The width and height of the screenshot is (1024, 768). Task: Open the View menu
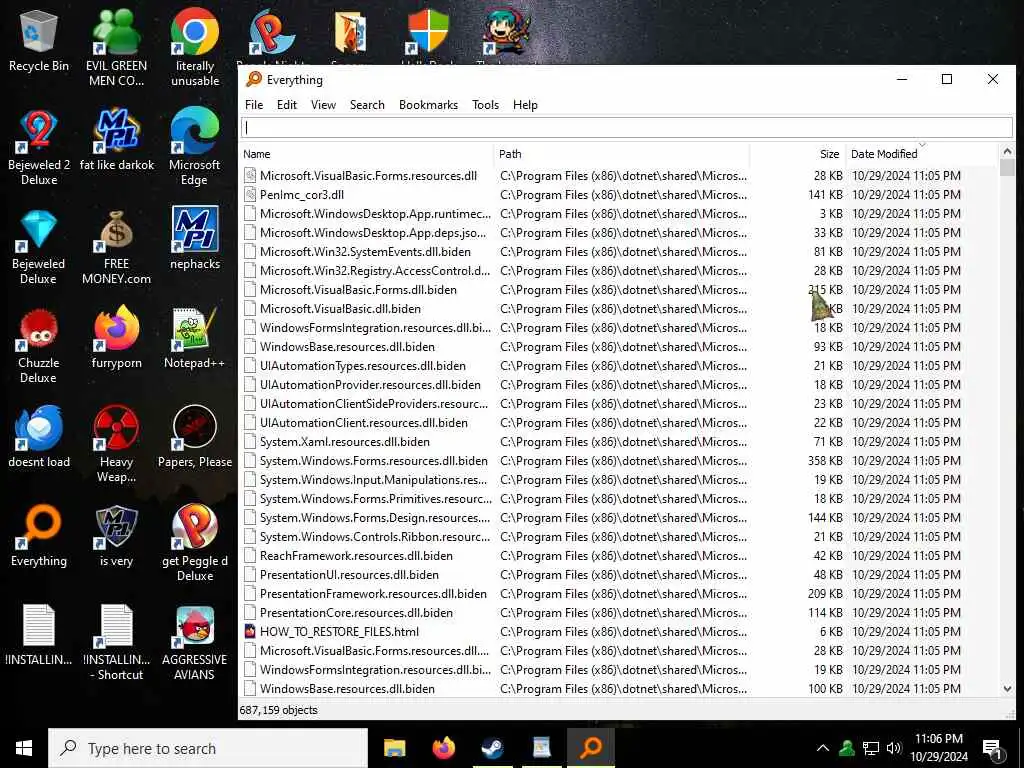[323, 104]
